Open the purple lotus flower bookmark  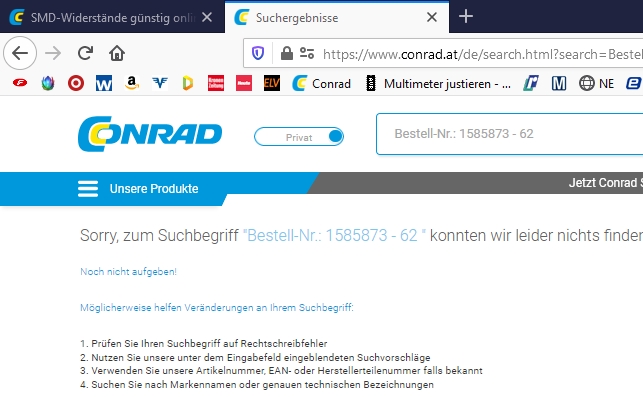click(x=48, y=83)
